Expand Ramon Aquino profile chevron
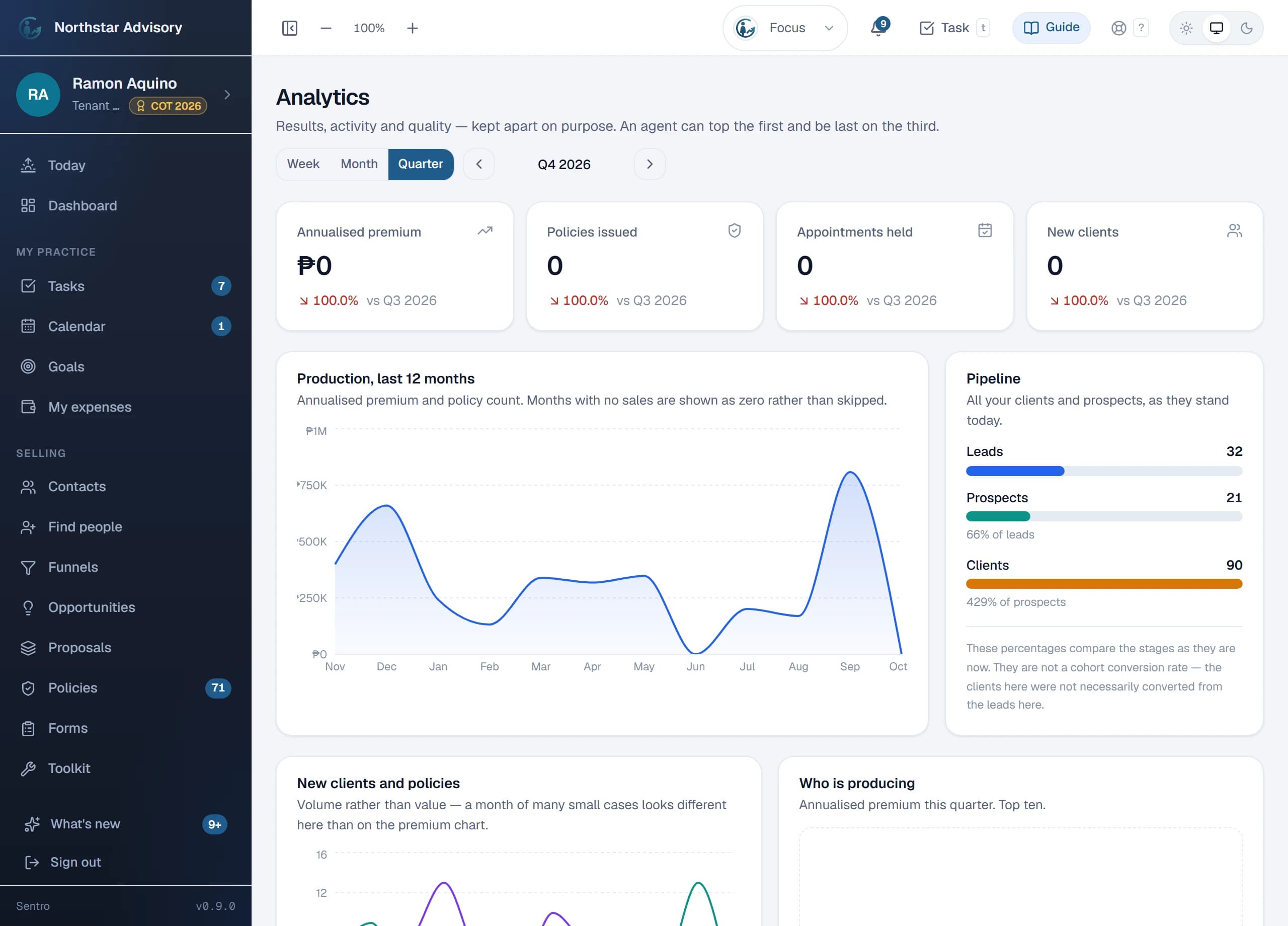Screen dimensions: 1288x926 click(227, 94)
